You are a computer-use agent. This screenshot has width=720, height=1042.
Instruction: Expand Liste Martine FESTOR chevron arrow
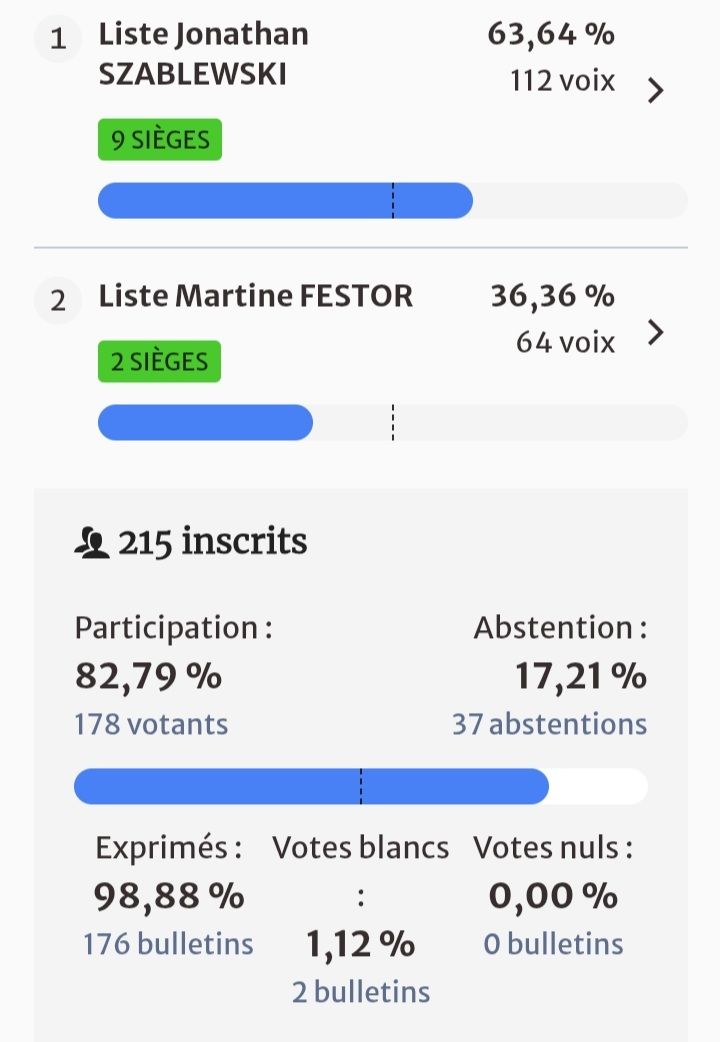point(656,333)
